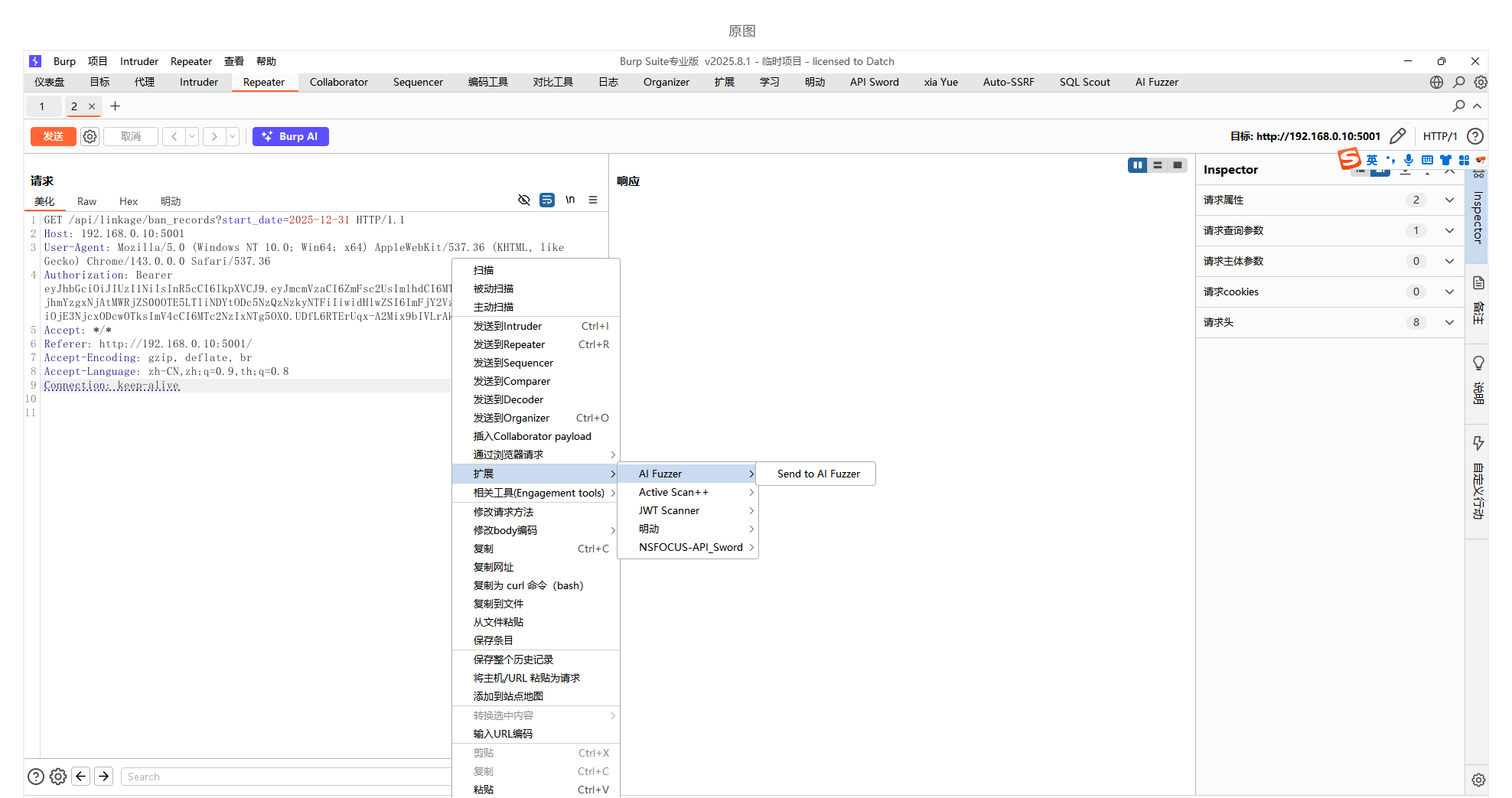Select 发送到Comparer in context menu
1512x798 pixels.
click(536, 381)
